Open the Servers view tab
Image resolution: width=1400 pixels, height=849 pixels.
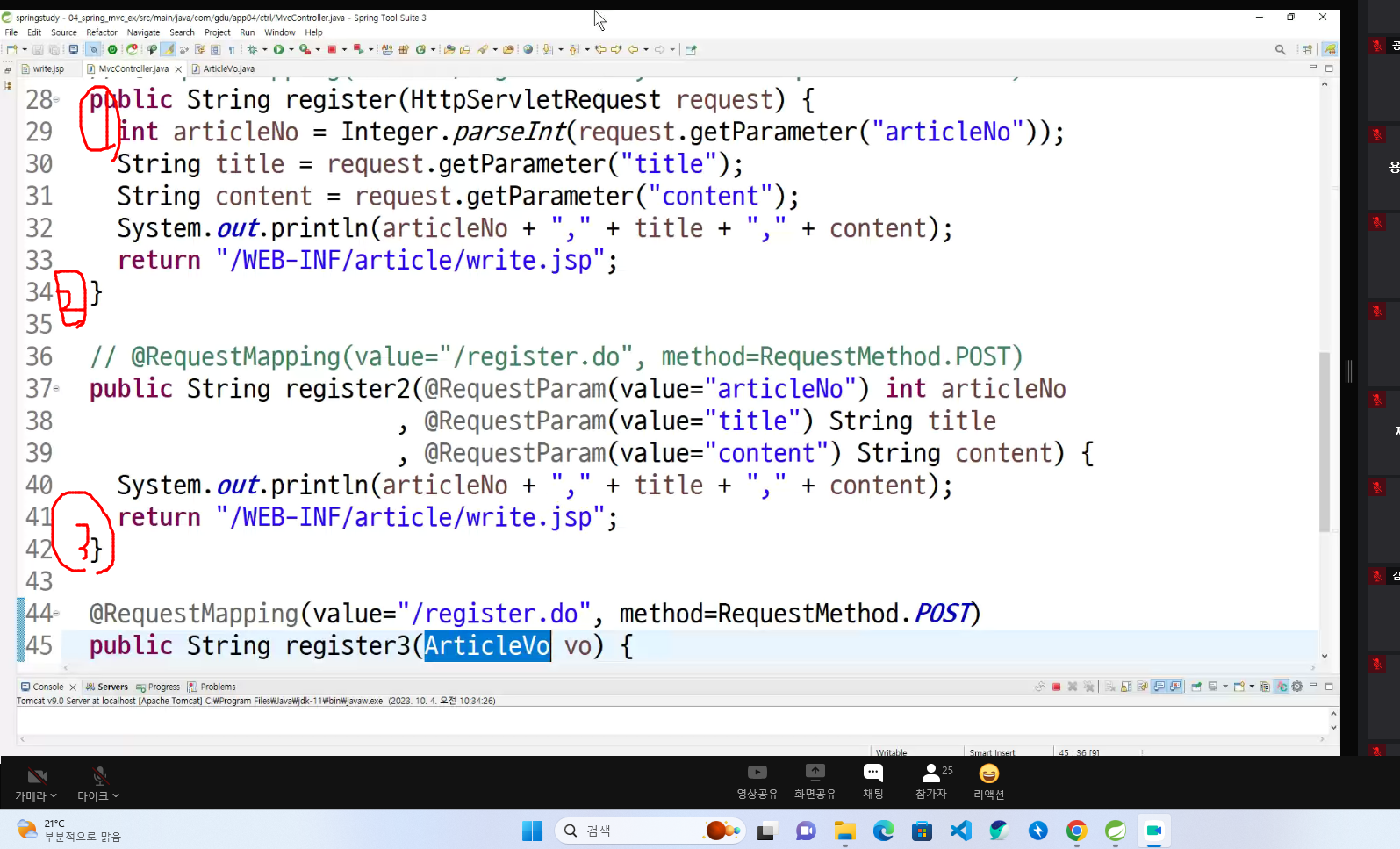coord(107,687)
